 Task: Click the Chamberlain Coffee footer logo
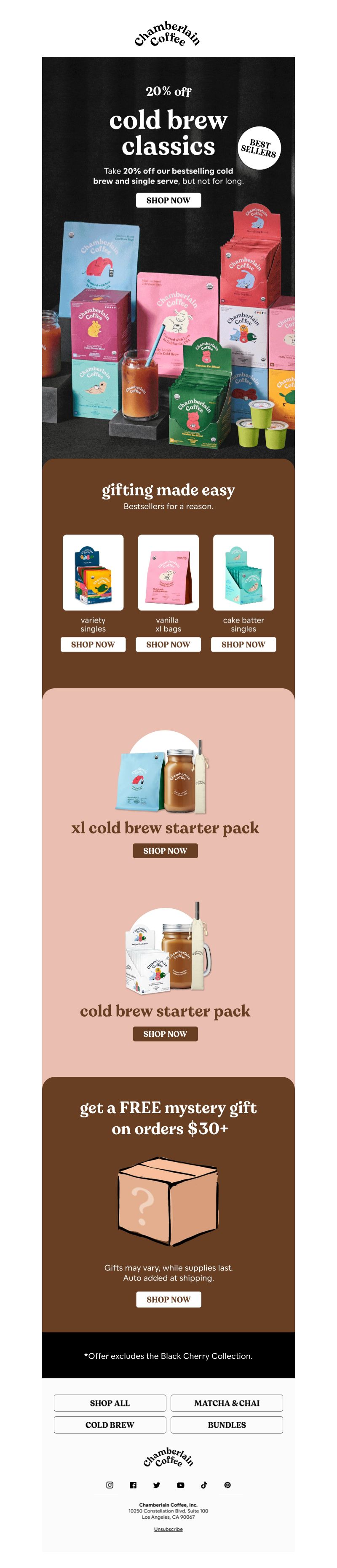(x=168, y=1457)
